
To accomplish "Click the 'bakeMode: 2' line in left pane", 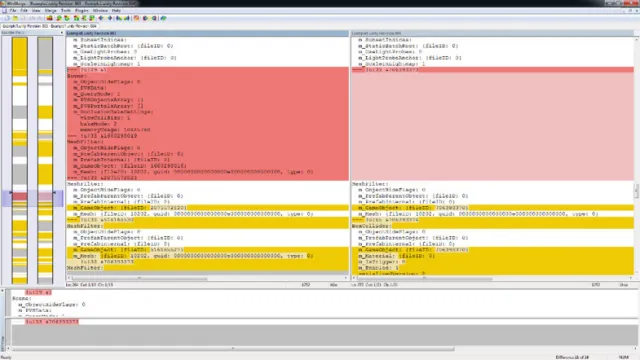I will click(98, 124).
